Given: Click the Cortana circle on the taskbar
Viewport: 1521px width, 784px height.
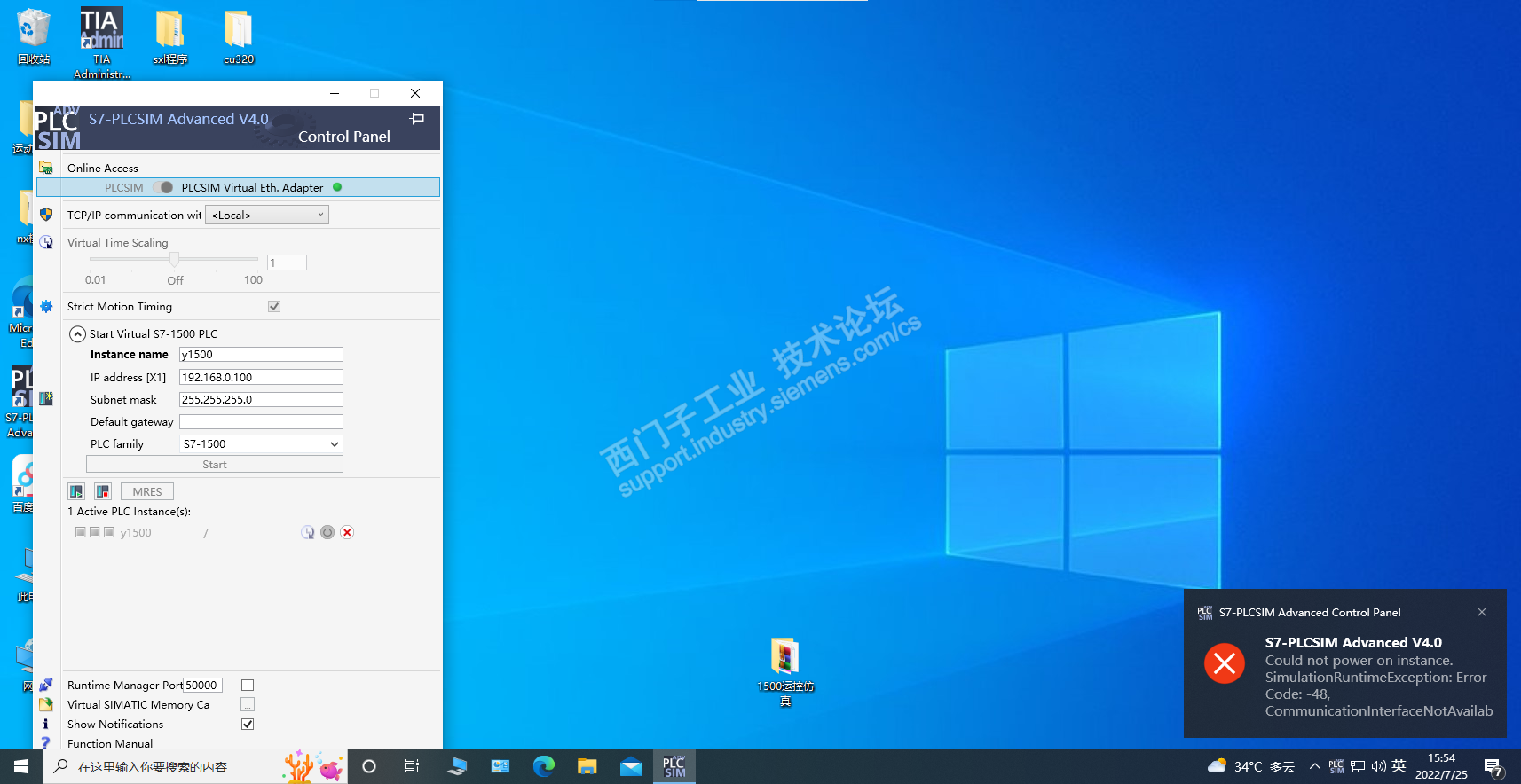Looking at the screenshot, I should coord(369,766).
